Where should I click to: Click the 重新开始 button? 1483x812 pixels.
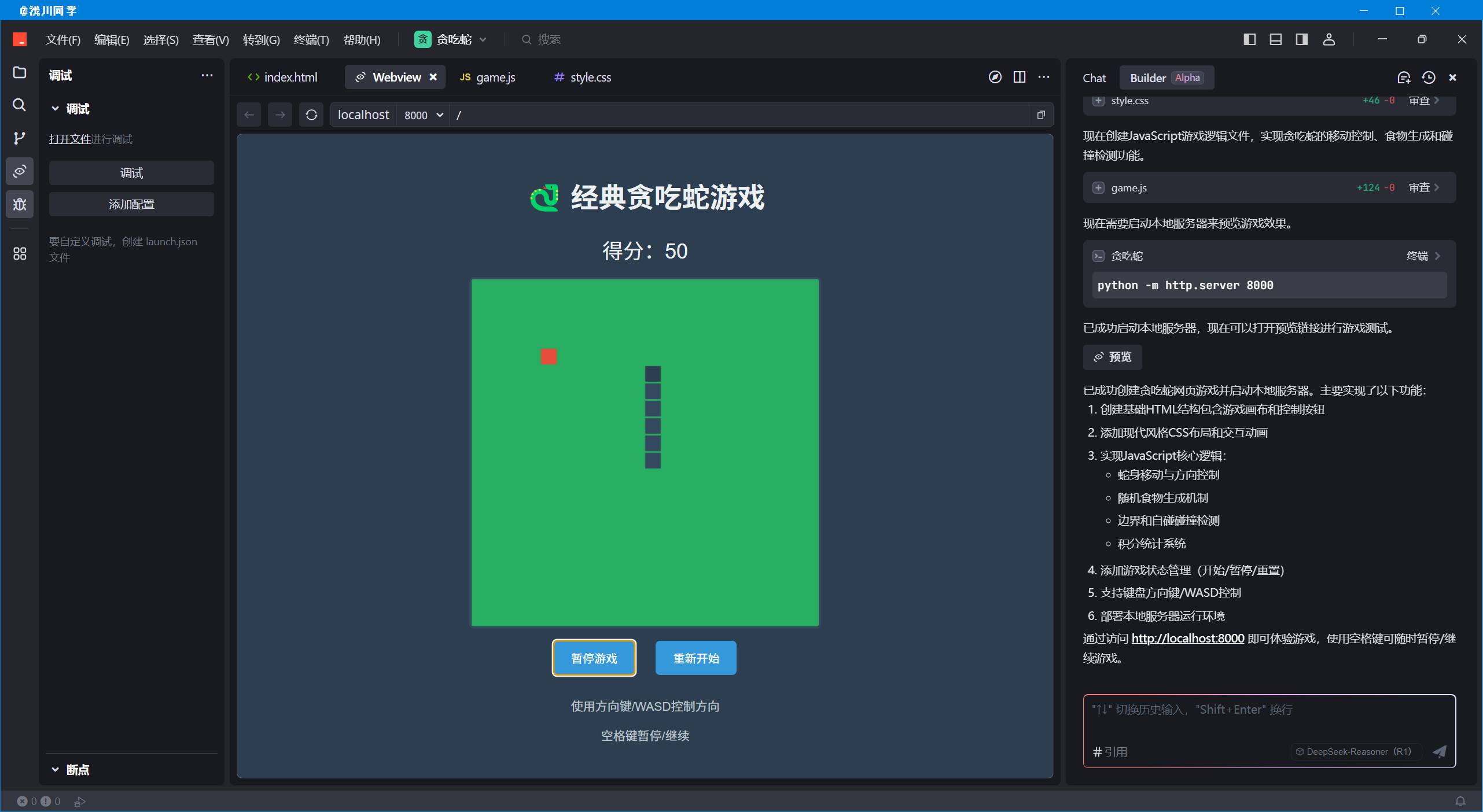pyautogui.click(x=696, y=658)
